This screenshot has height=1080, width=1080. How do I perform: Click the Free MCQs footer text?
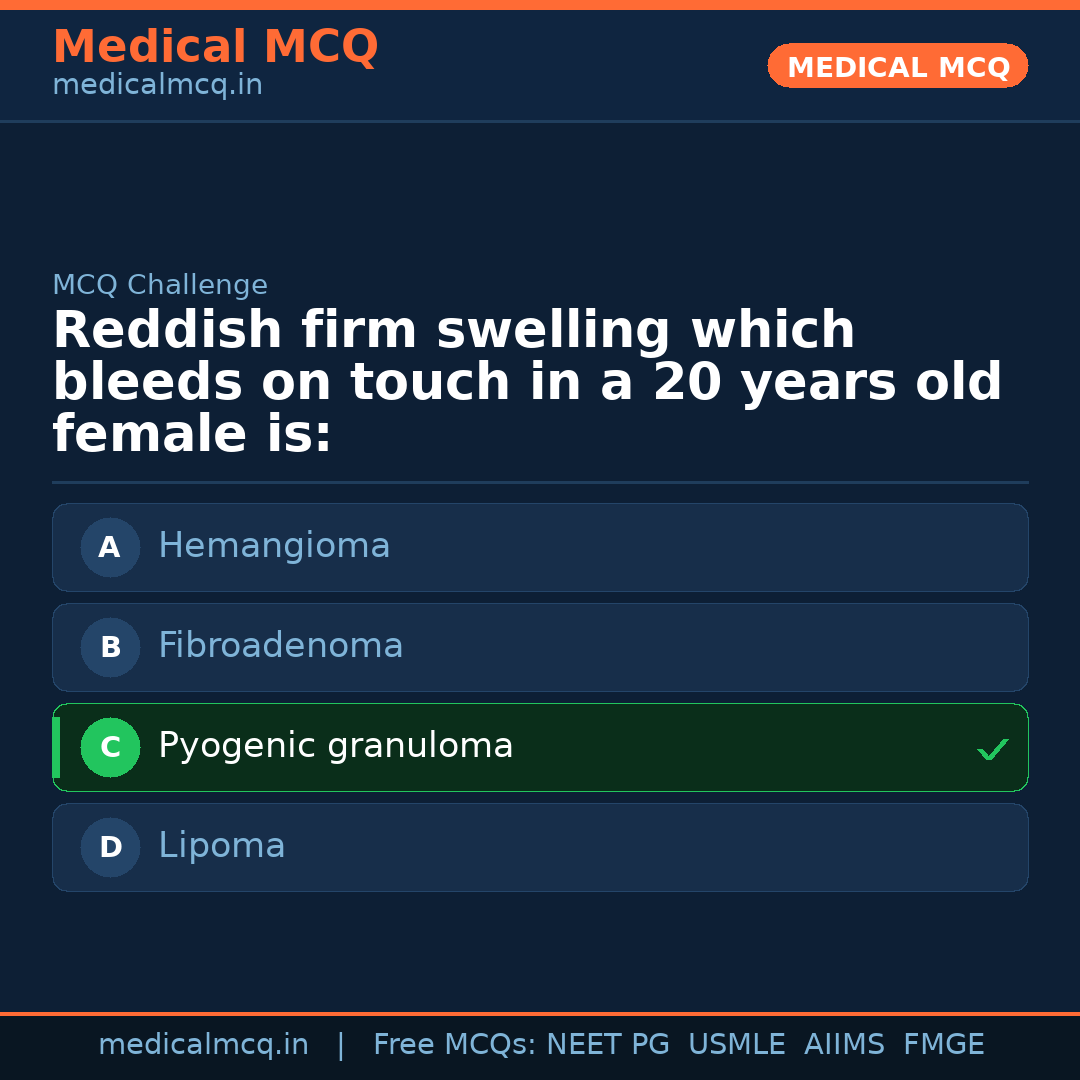pos(454,1045)
